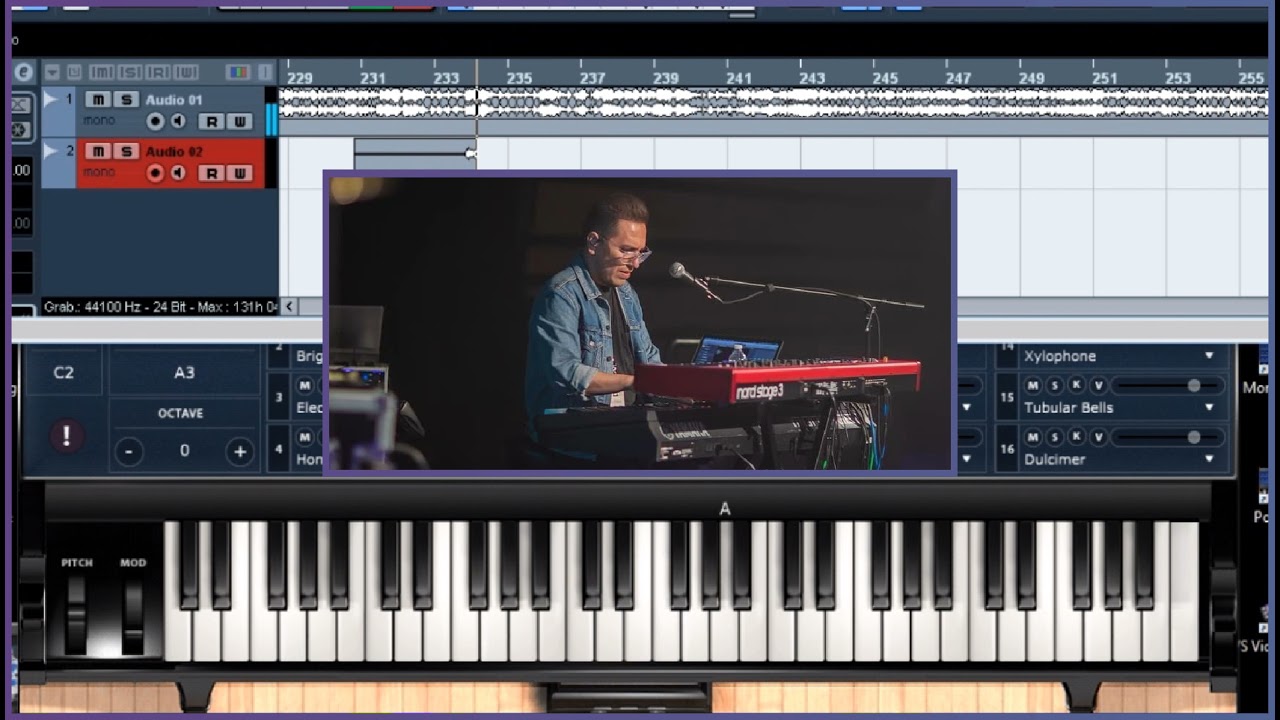Disable record on Audio 02 track
The width and height of the screenshot is (1280, 720).
click(155, 173)
